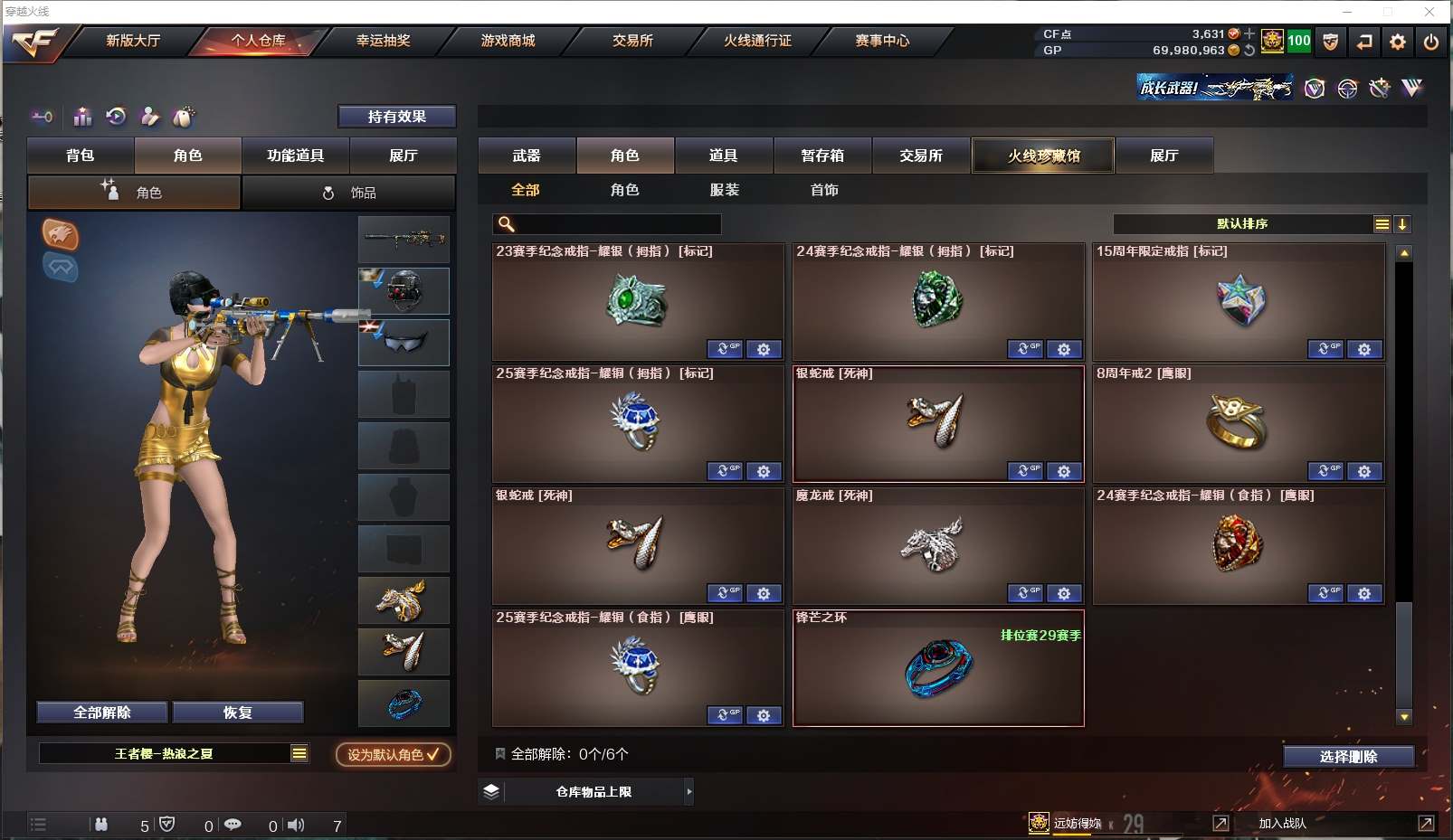Expand the 仓库物品上限 arrow

(x=689, y=792)
